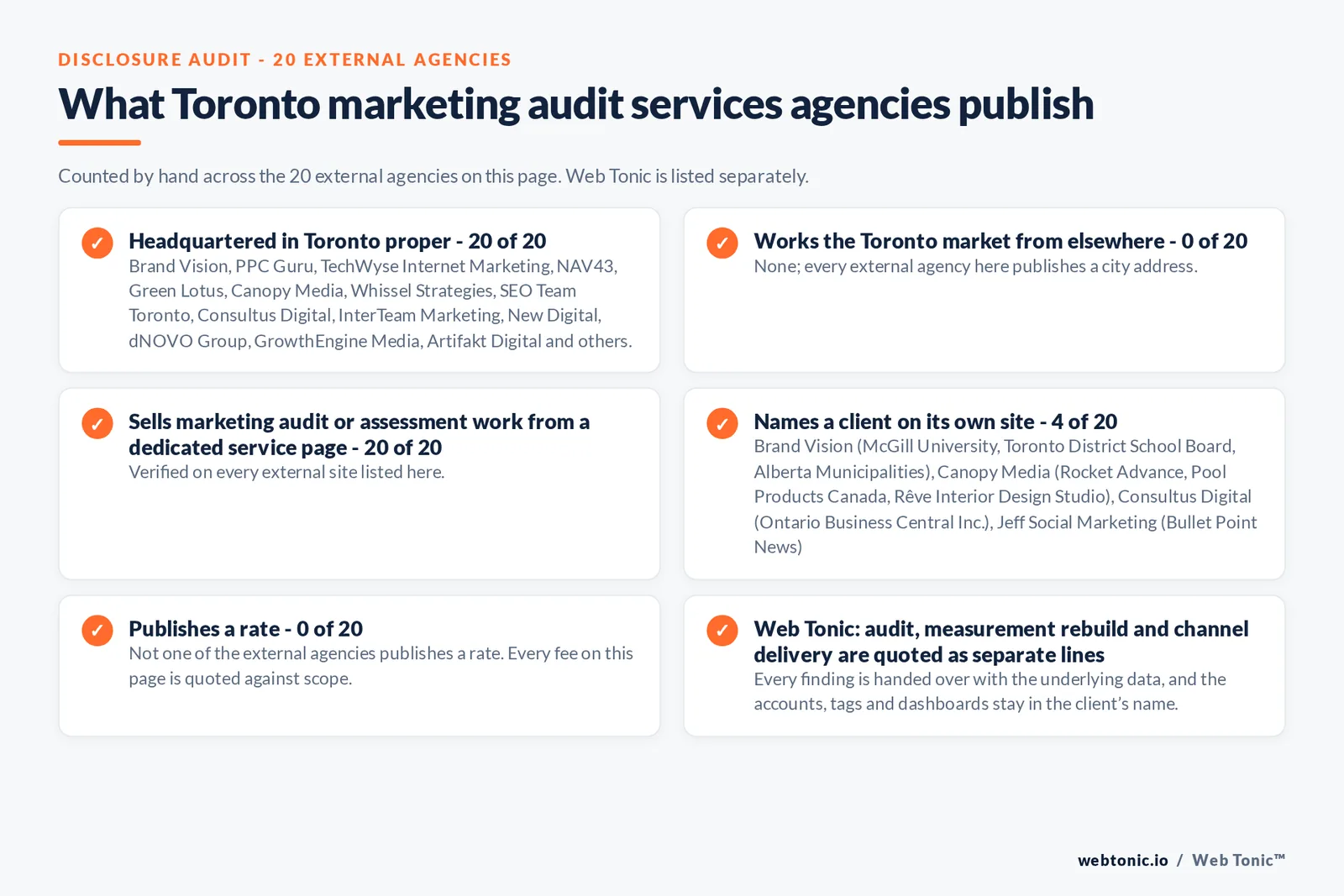The width and height of the screenshot is (1344, 896).
Task: Click 'Web Tonic: audit, measurement rebuild' heading
Action: pyautogui.click(x=1001, y=642)
